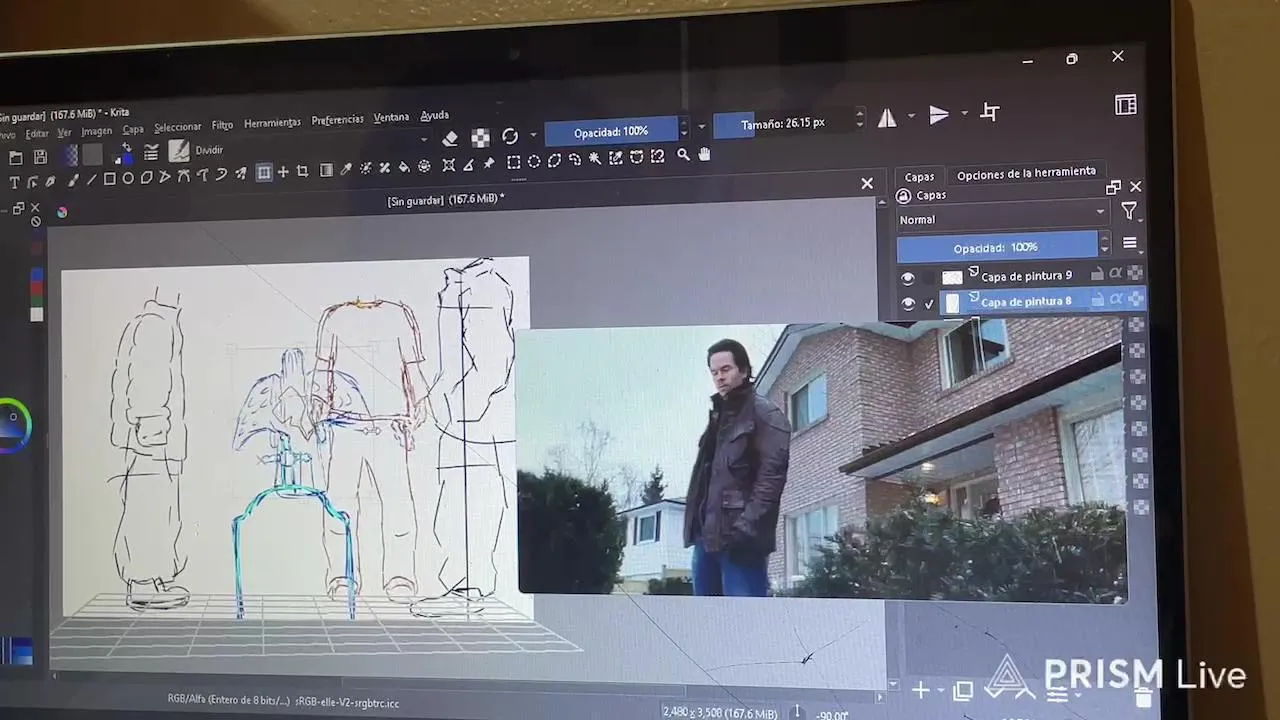Open the brush preset thumbnail
The width and height of the screenshot is (1280, 720).
point(179,151)
